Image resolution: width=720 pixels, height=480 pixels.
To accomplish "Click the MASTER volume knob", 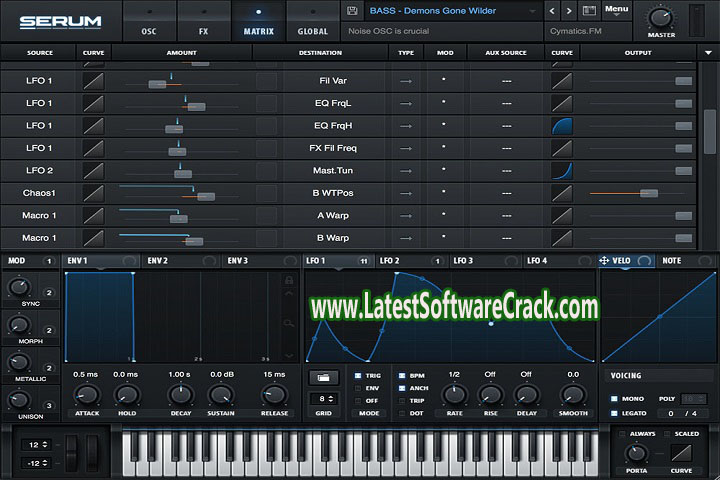I will tap(661, 18).
